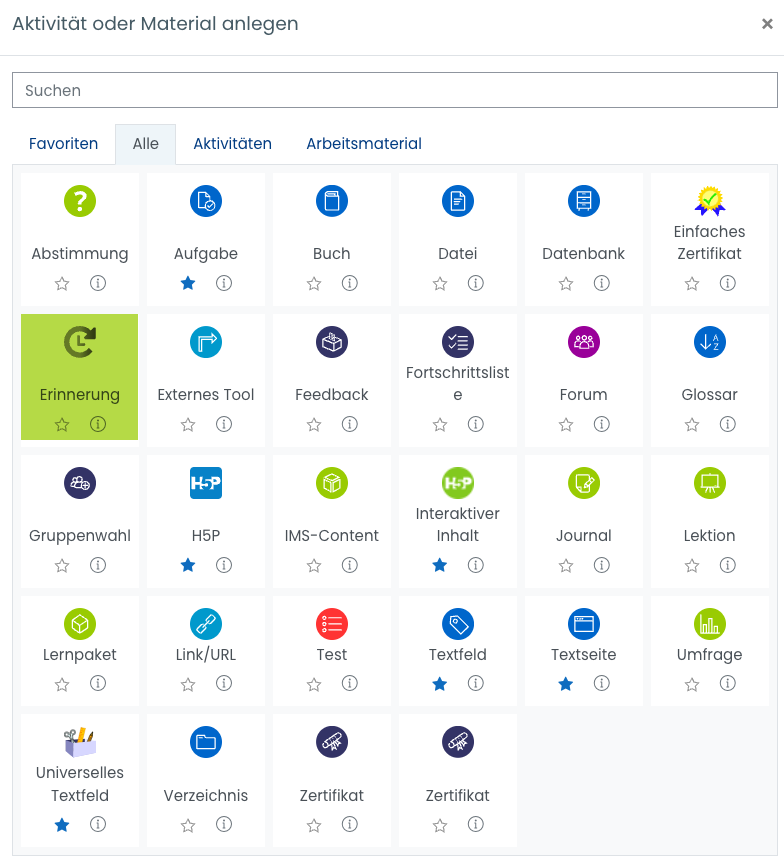Click the Datenbank activity icon
784x866 pixels.
[x=584, y=201]
